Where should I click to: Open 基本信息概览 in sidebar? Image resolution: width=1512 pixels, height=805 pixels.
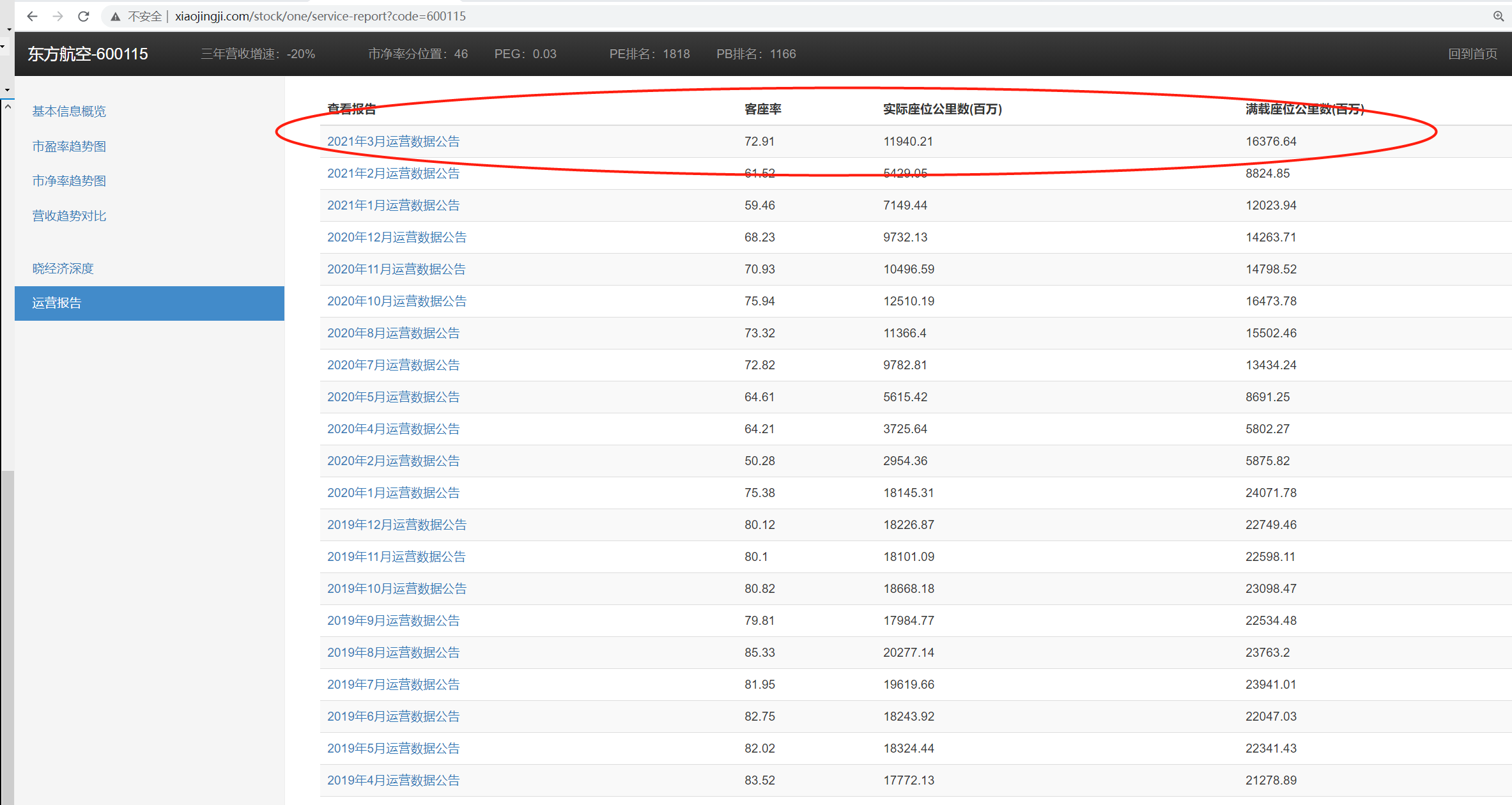(69, 111)
